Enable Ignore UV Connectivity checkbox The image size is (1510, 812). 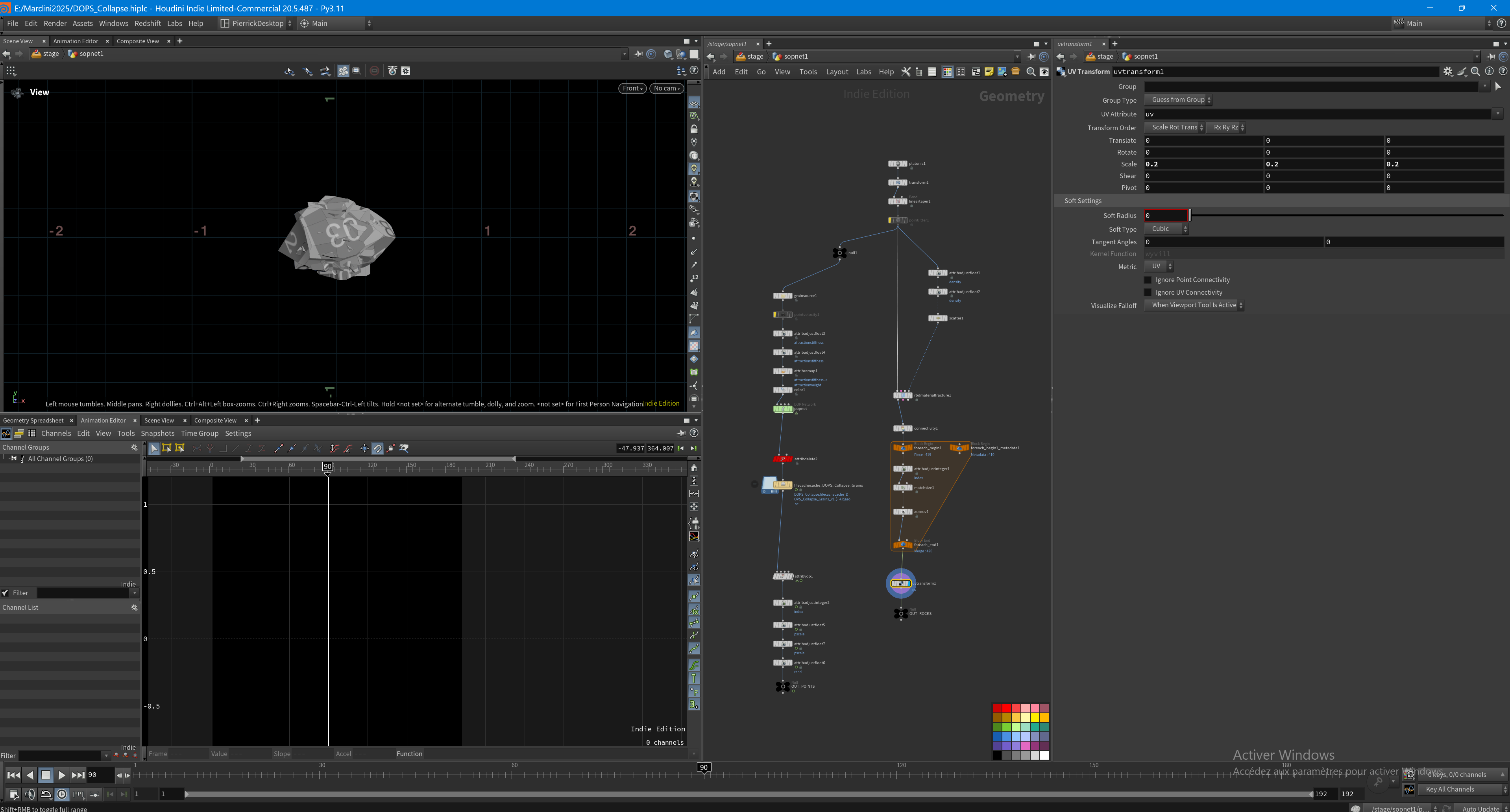coord(1148,292)
